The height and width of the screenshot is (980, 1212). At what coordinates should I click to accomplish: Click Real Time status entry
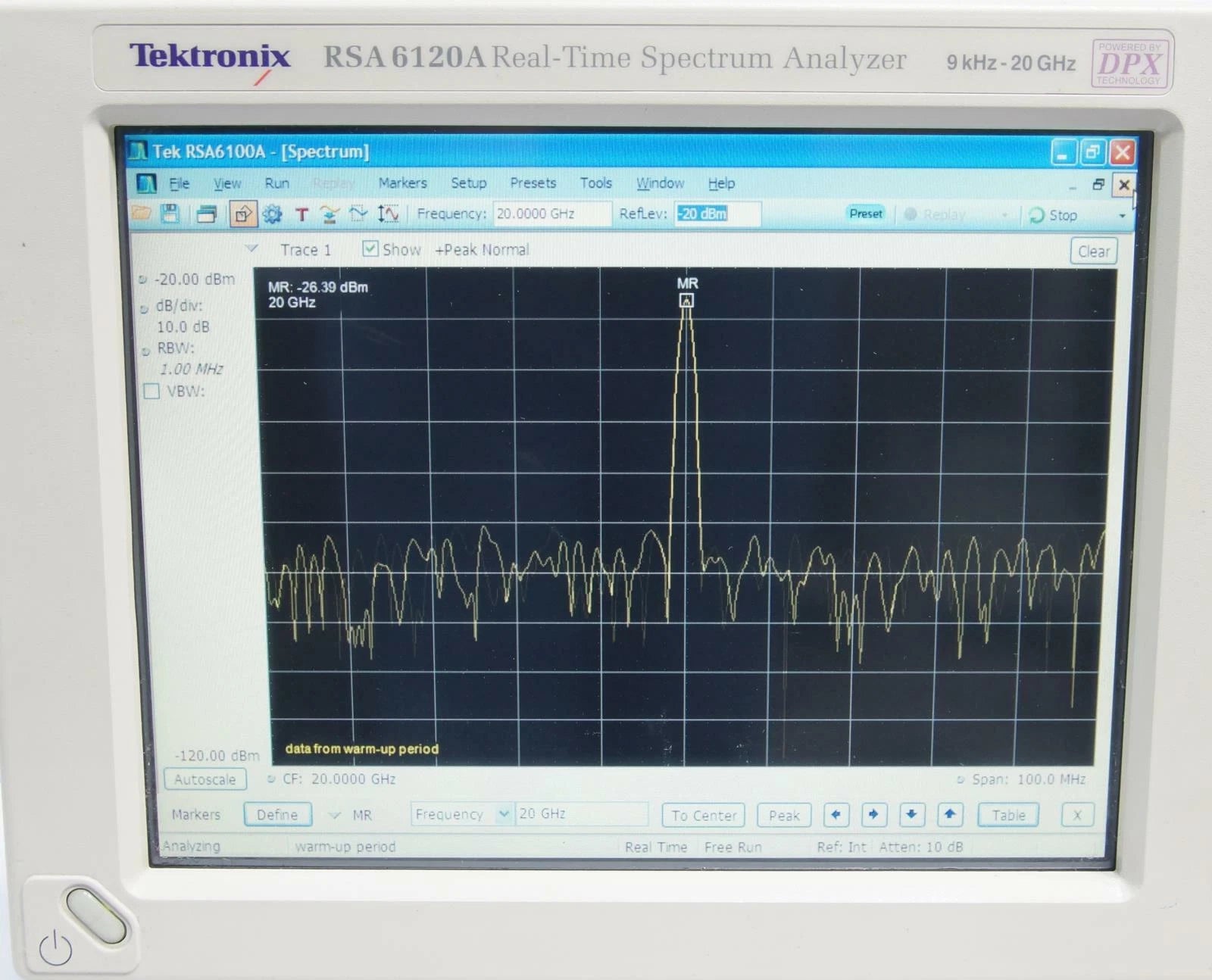(655, 847)
